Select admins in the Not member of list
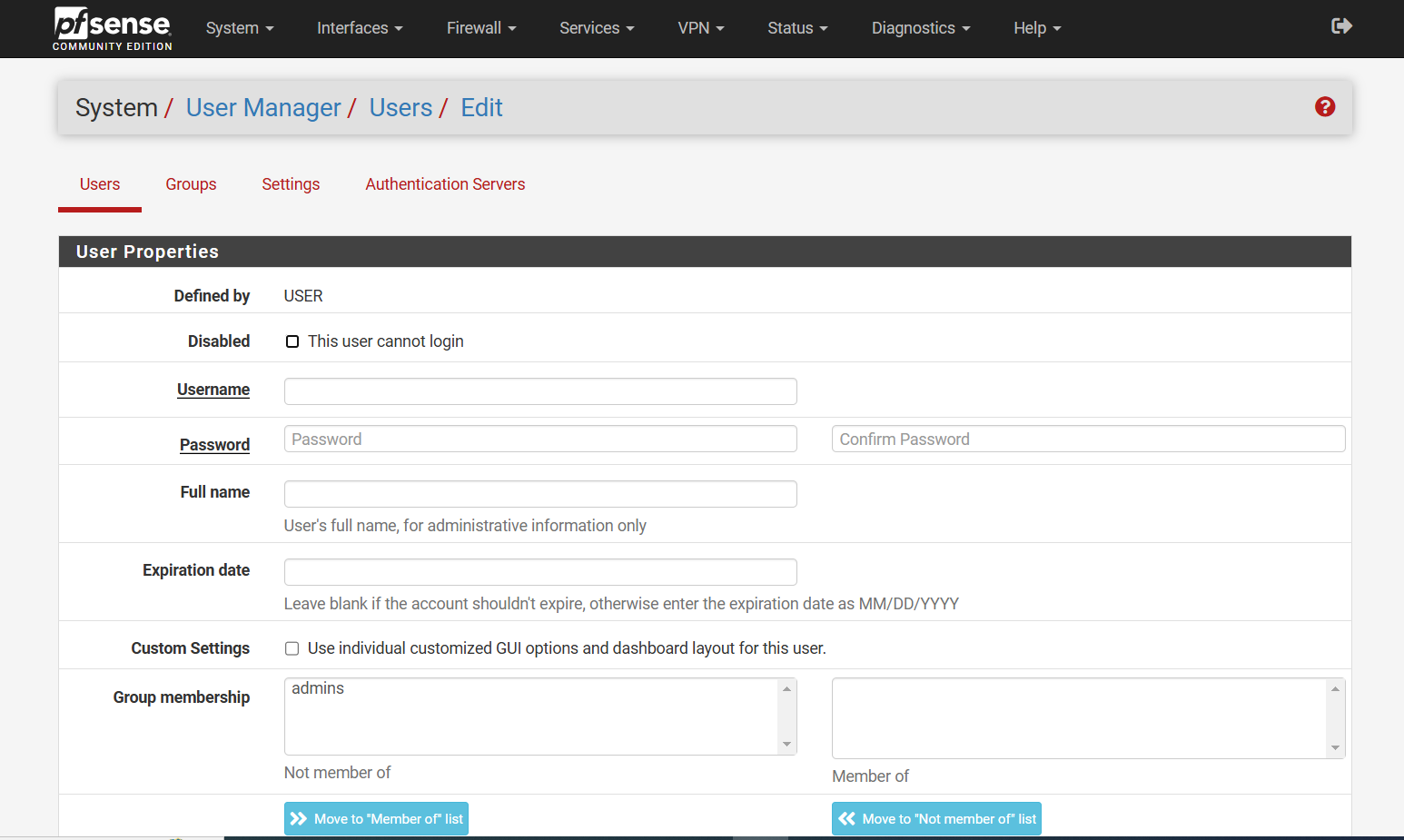 point(319,688)
